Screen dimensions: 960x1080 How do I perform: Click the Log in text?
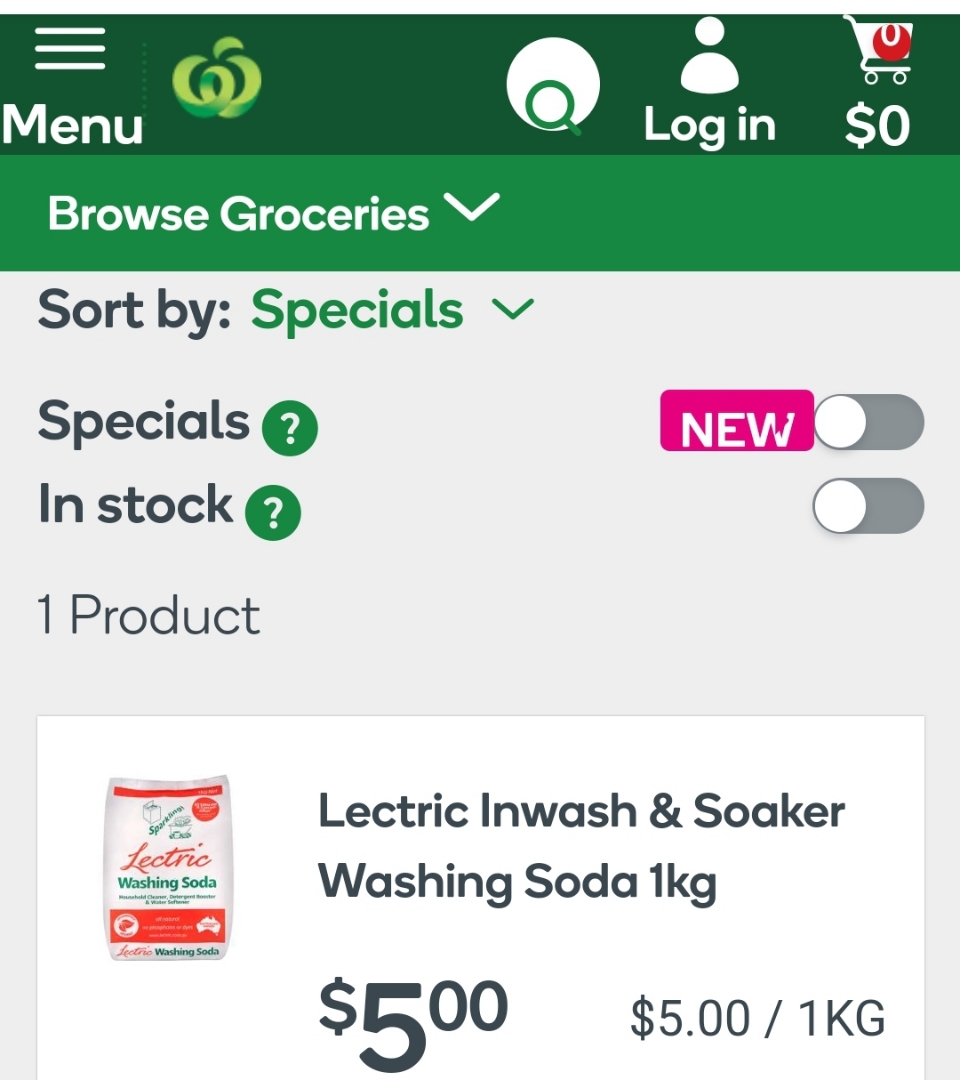(709, 125)
